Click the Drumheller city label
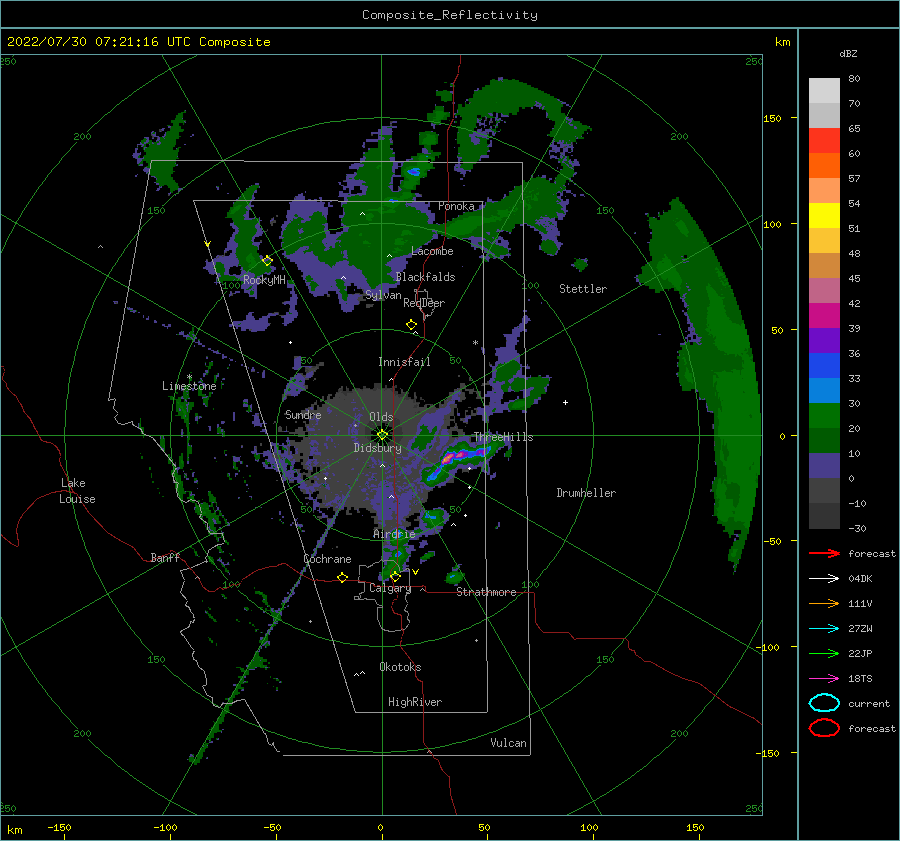 pos(586,493)
